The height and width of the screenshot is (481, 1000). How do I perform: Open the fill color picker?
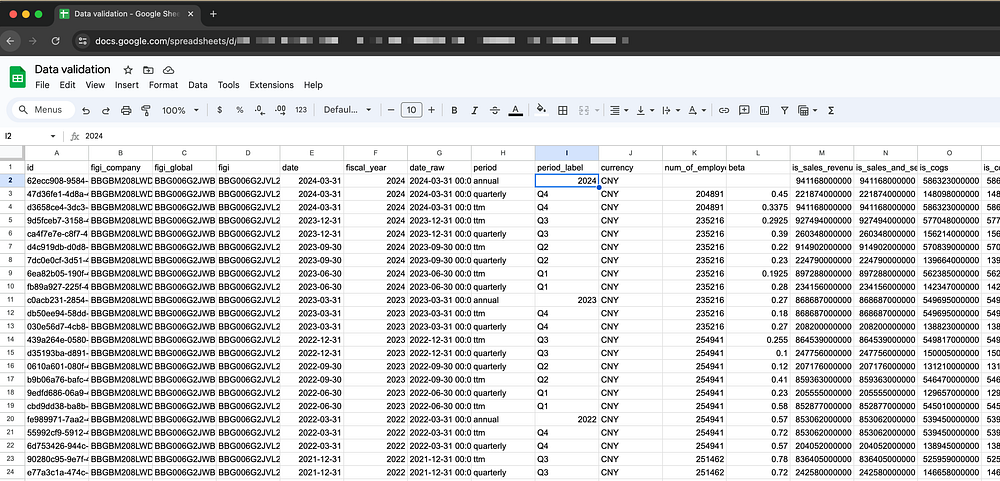[x=541, y=110]
